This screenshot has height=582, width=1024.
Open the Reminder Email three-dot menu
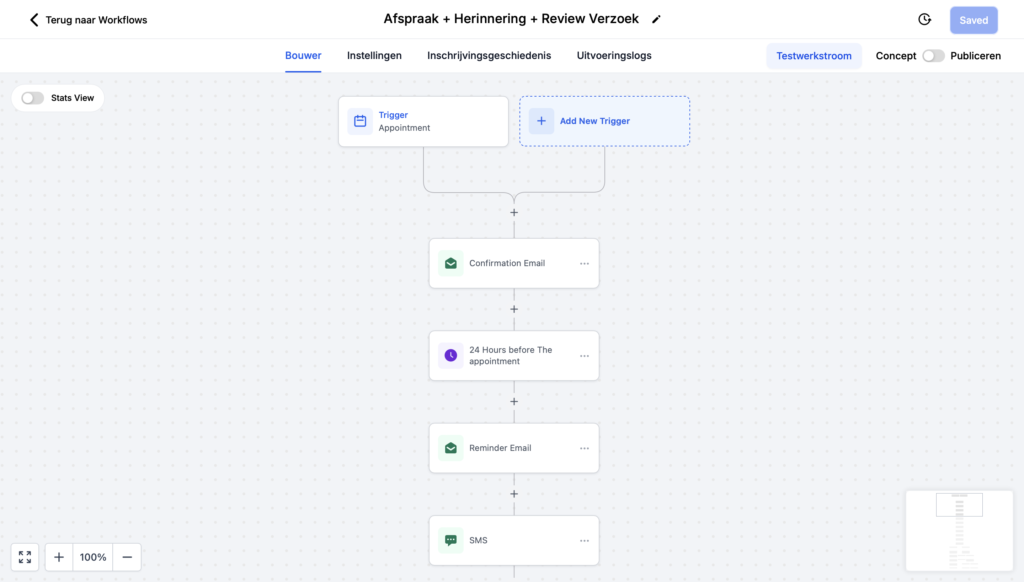point(584,448)
